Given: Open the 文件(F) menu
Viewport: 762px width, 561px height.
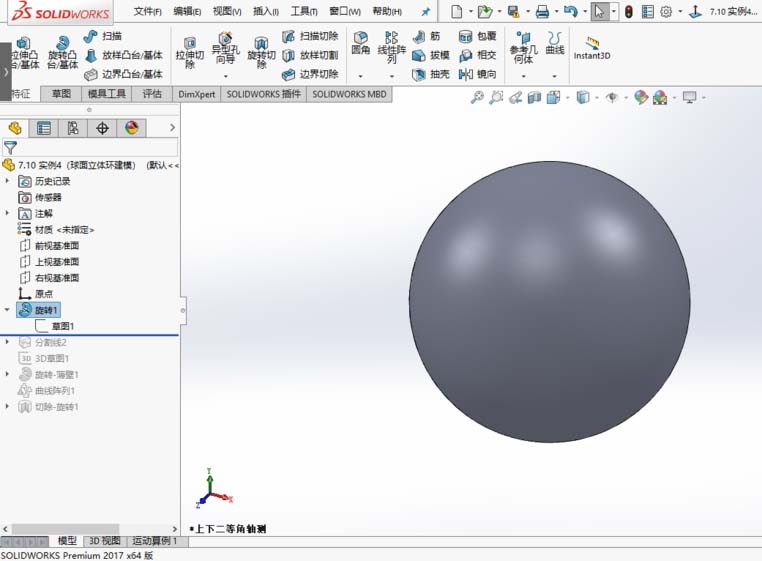Looking at the screenshot, I should click(x=148, y=11).
